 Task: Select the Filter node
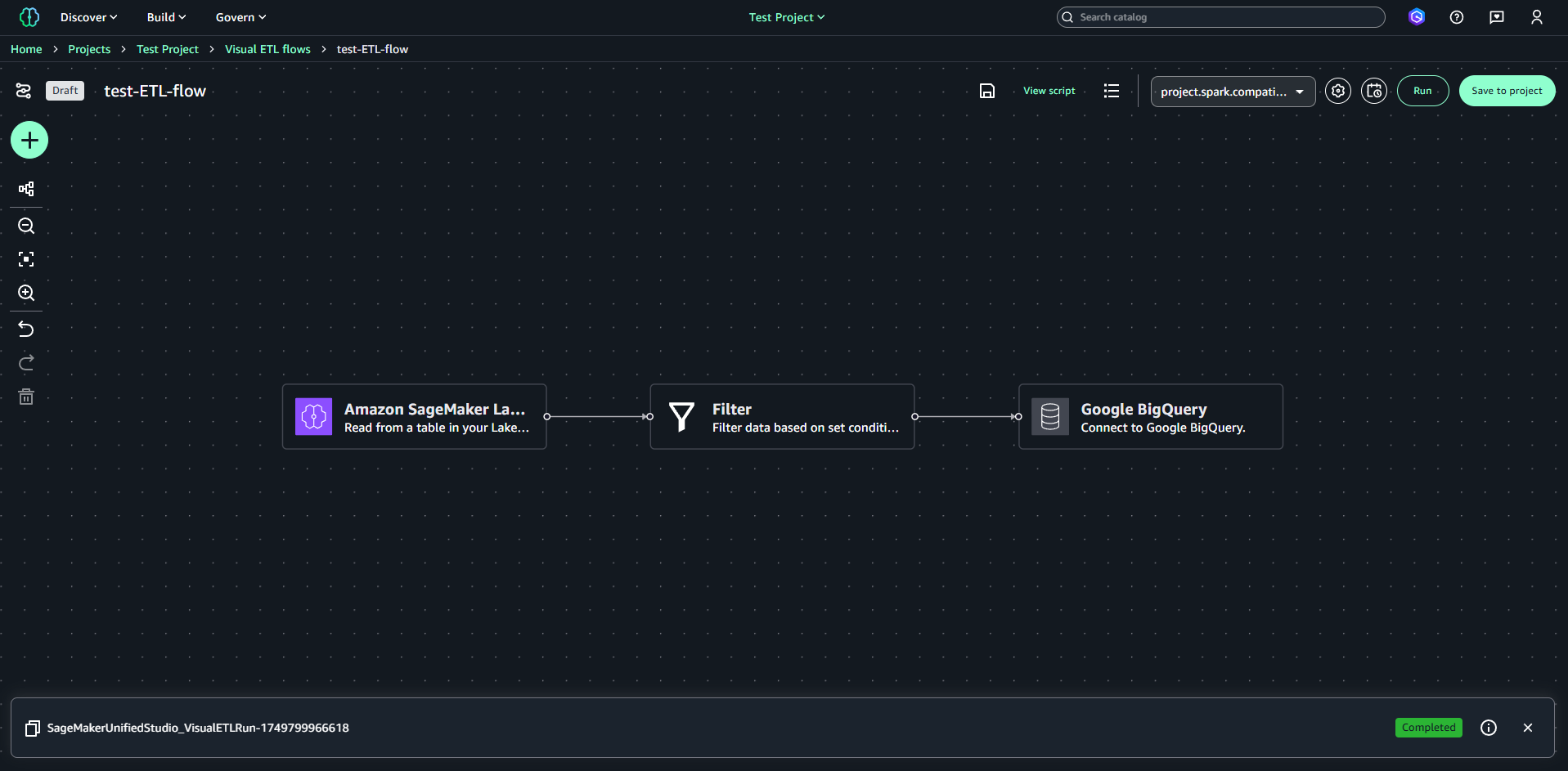click(782, 417)
